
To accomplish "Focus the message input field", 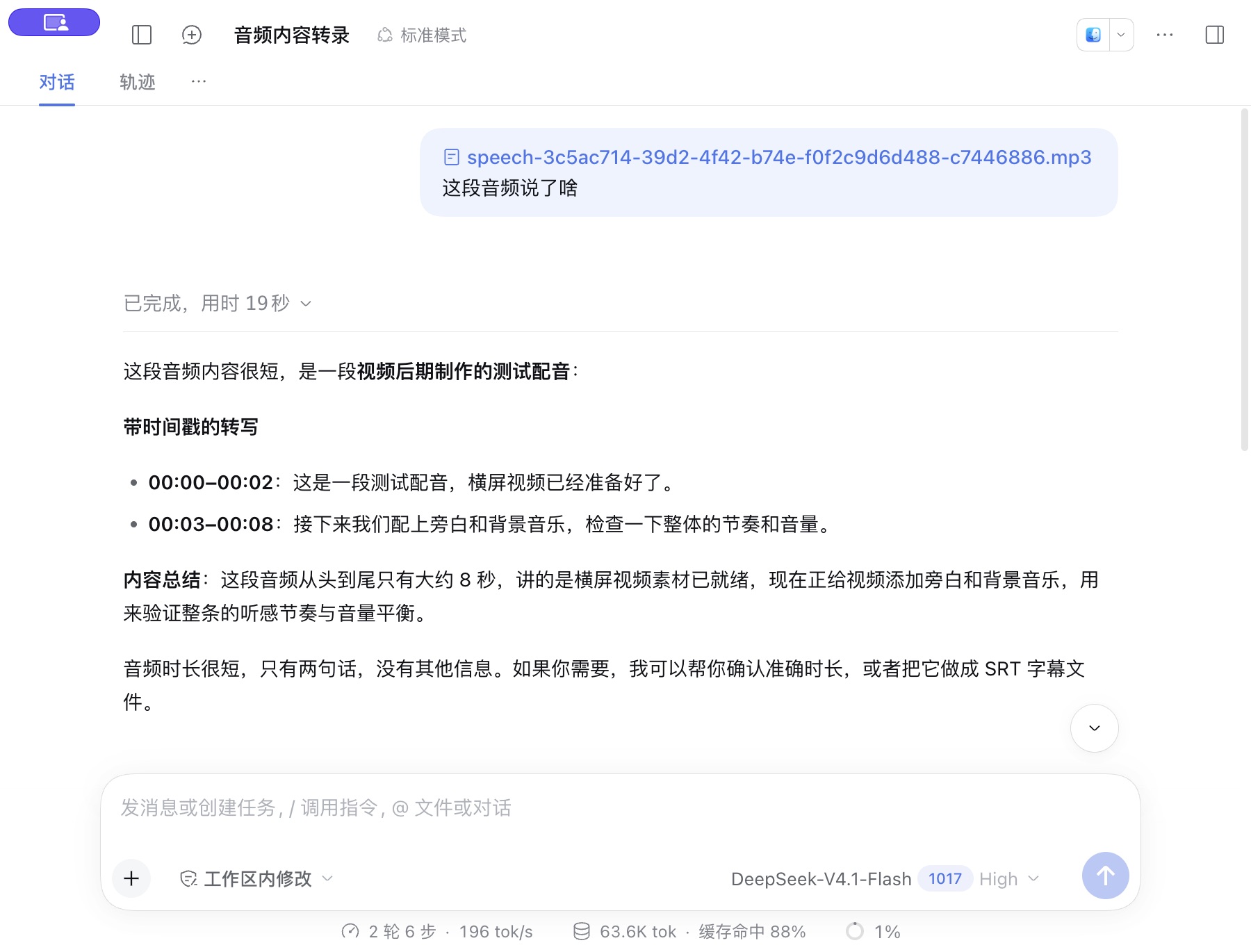I will 620,808.
